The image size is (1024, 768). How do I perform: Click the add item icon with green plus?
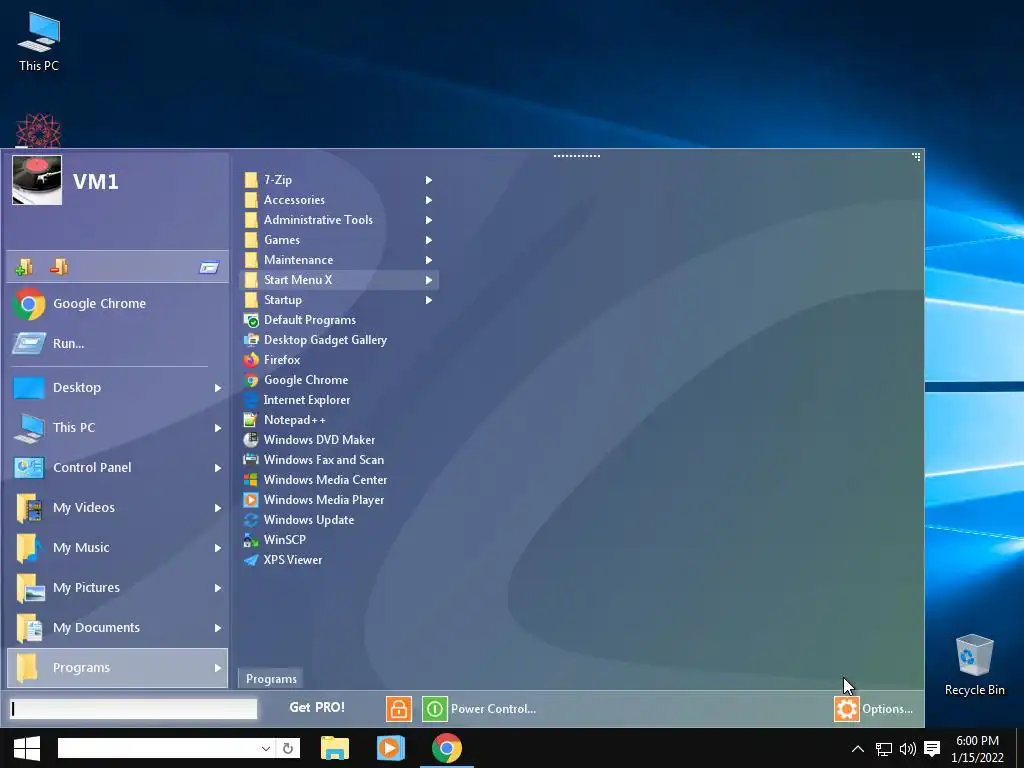tap(24, 266)
